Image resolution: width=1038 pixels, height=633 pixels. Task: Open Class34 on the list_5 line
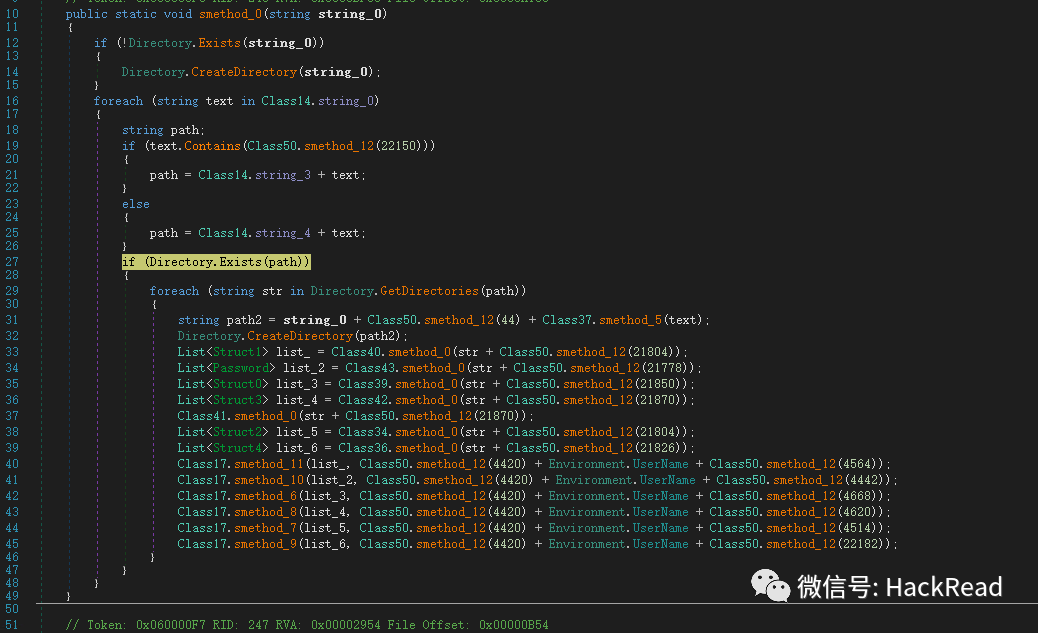(363, 432)
